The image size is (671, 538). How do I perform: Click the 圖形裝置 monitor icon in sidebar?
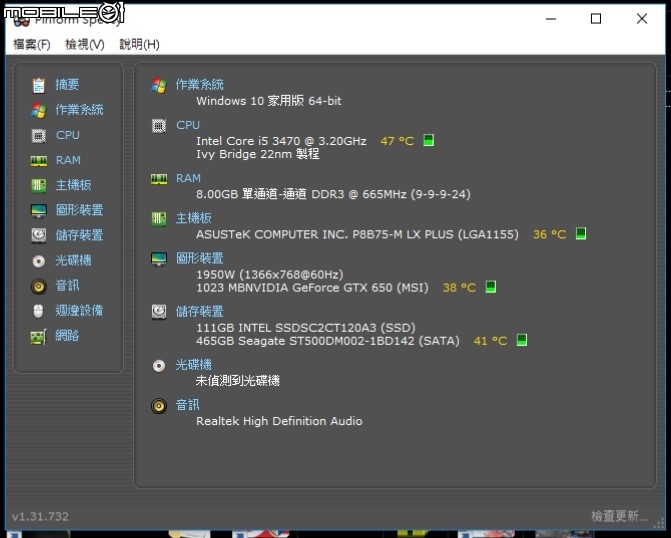tap(39, 211)
